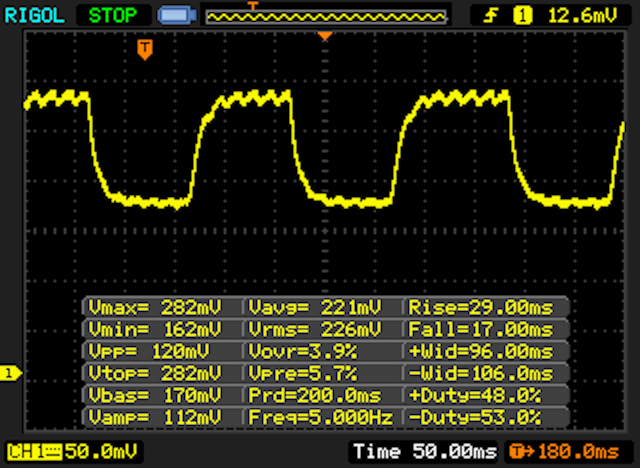This screenshot has width=640, height=468.
Task: Click the +Duty=48.0% measurement
Action: point(475,395)
